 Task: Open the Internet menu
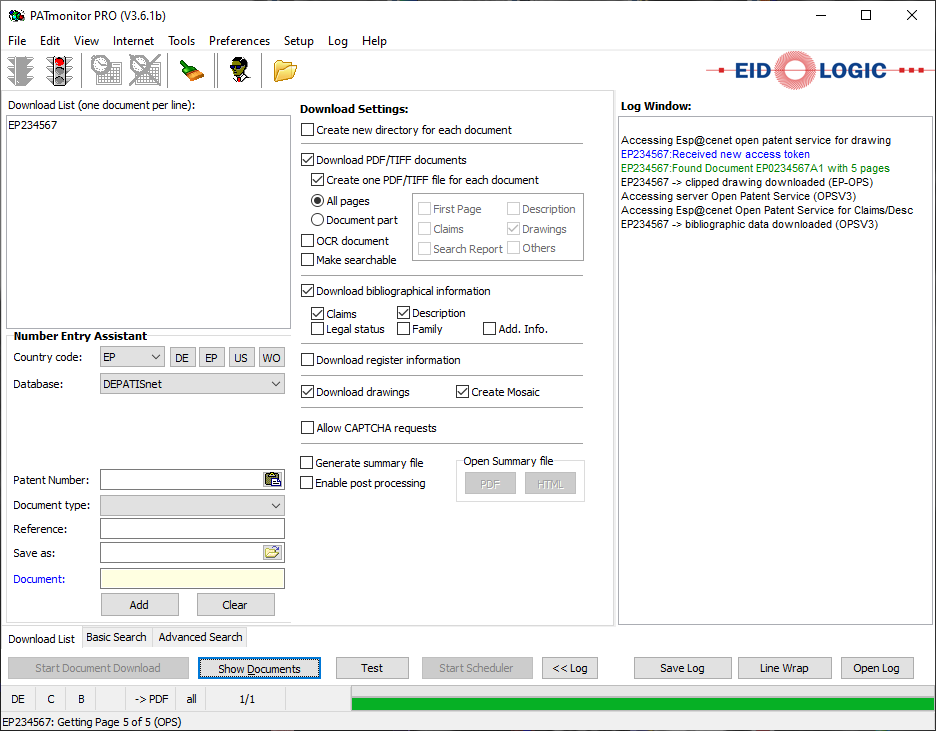click(133, 41)
